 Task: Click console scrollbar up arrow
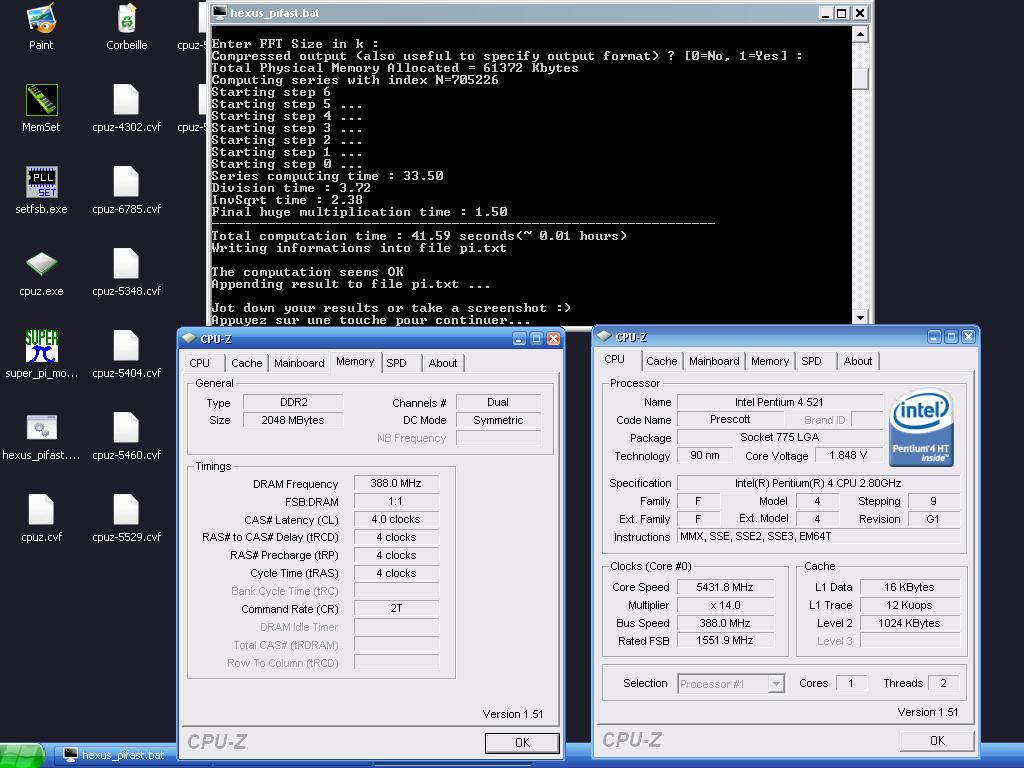coord(861,33)
